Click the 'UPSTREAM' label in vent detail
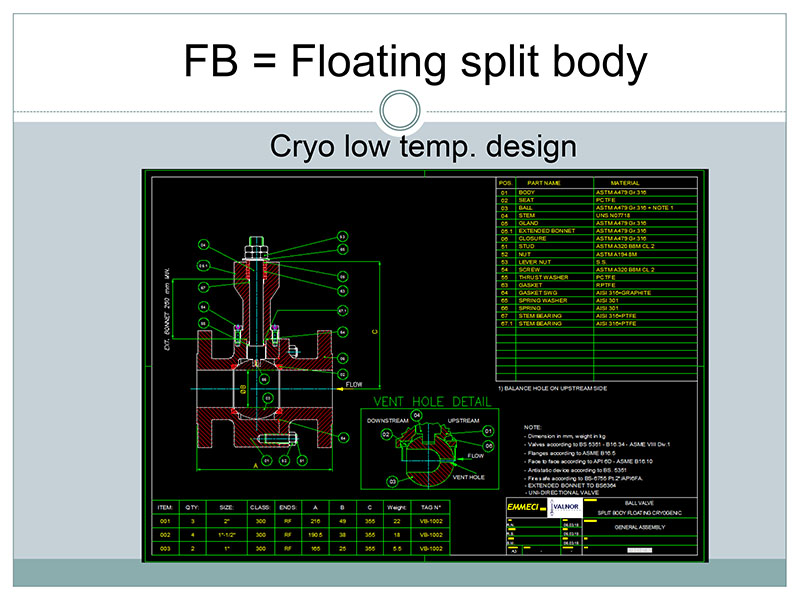 click(463, 421)
